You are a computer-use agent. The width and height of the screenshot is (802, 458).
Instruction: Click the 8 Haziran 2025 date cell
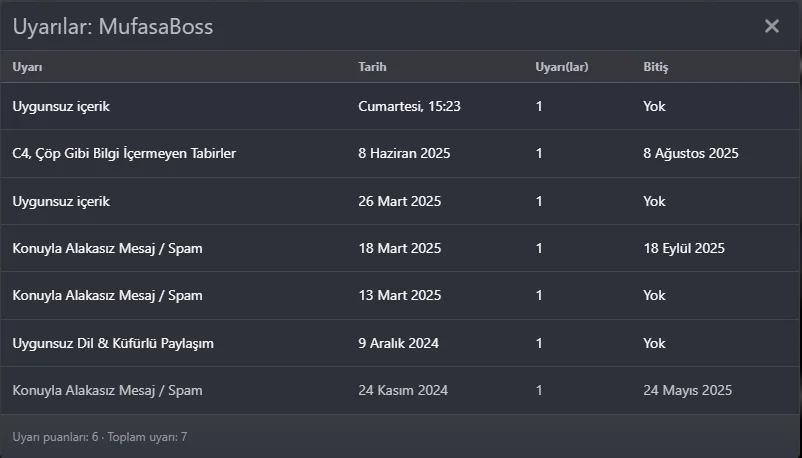404,154
